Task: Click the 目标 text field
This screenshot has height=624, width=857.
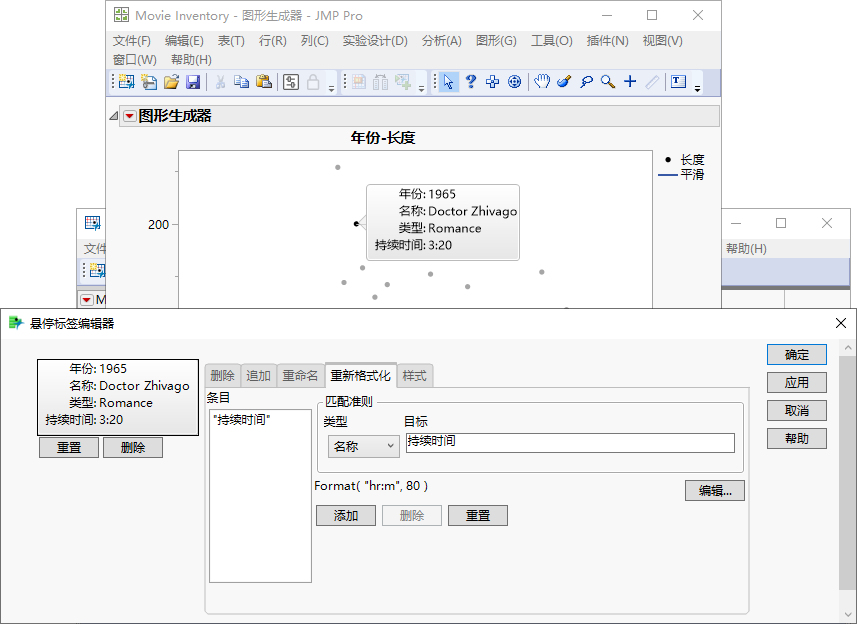Action: [570, 443]
